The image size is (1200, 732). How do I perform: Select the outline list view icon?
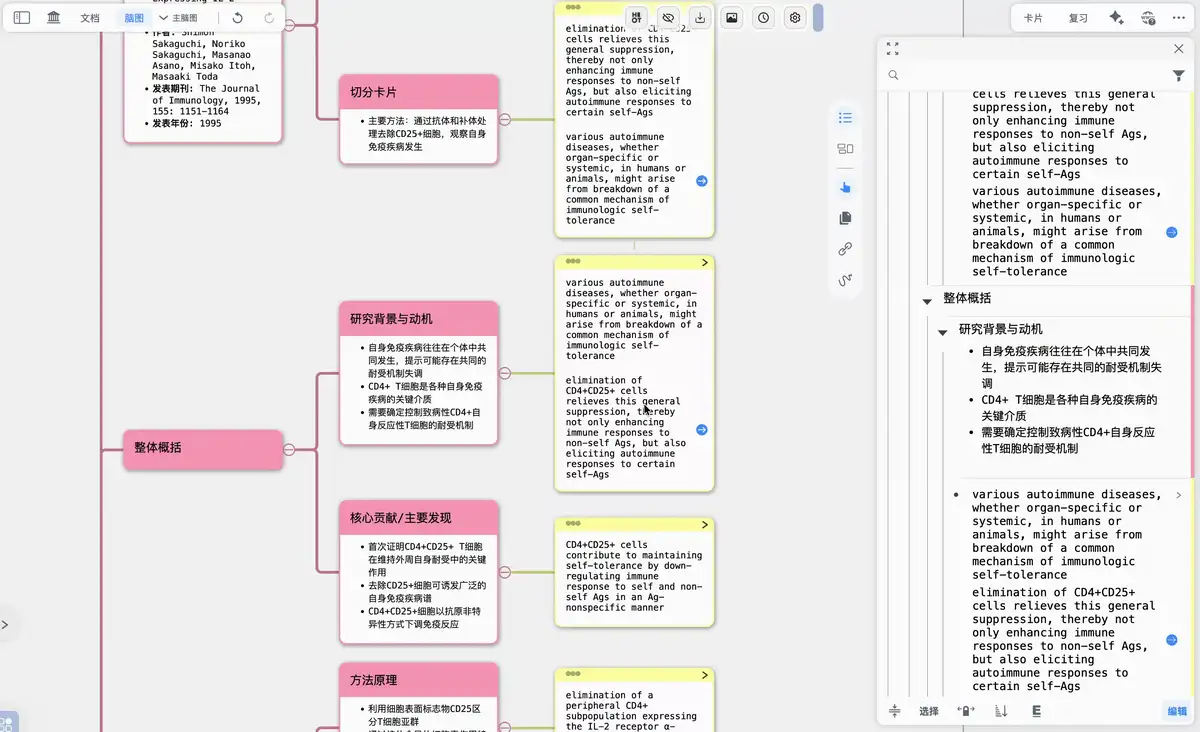click(x=845, y=118)
